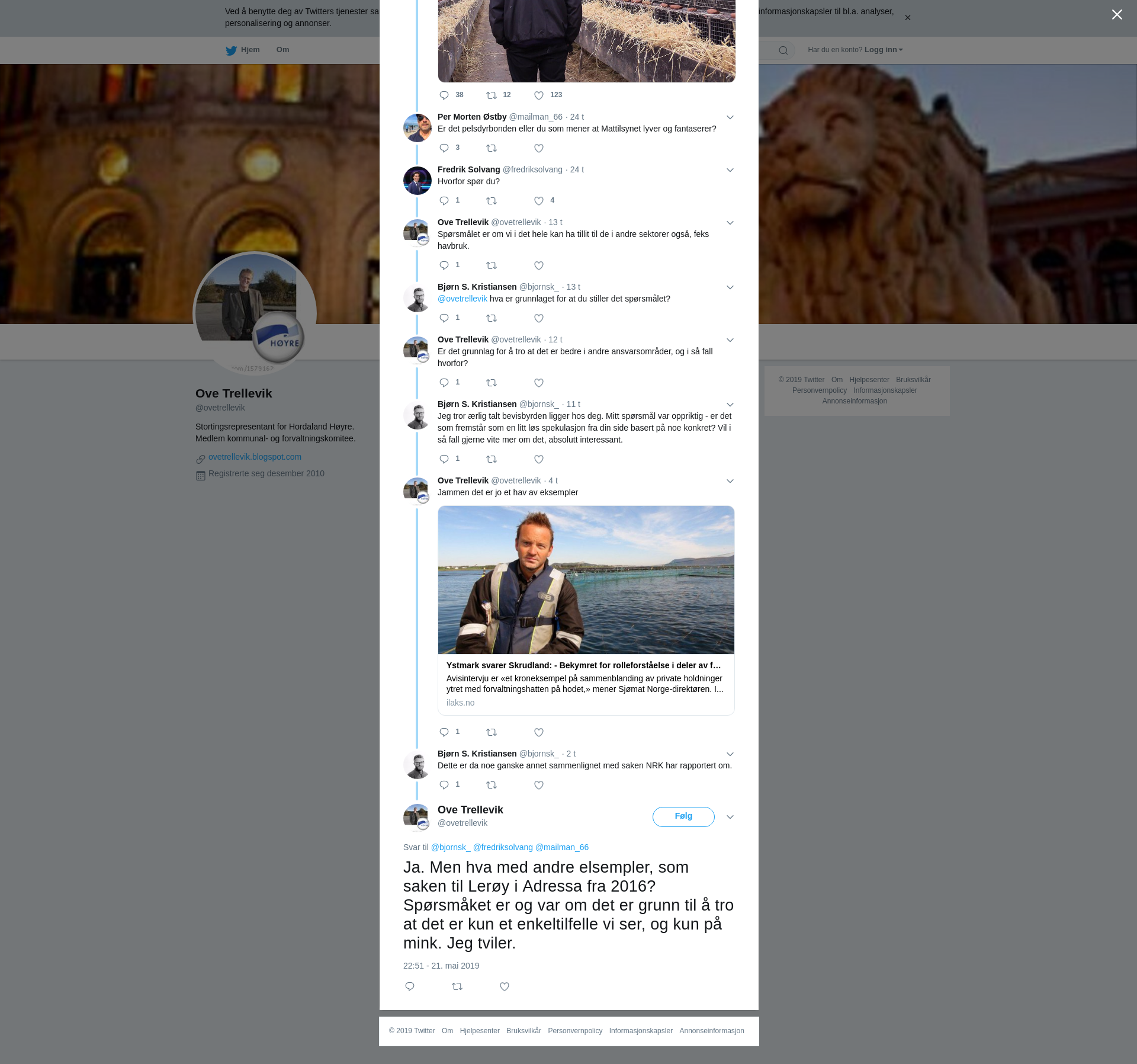1137x1064 pixels.
Task: Open the Logg inn dropdown
Action: pos(883,50)
